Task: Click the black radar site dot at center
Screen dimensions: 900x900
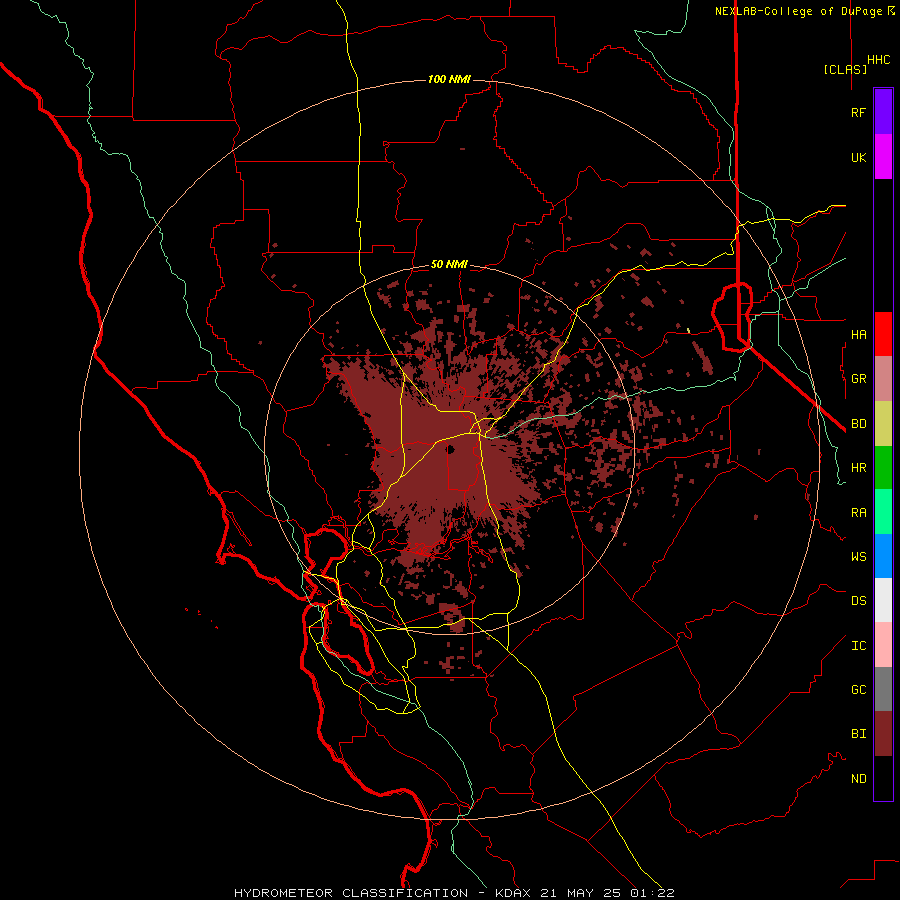Action: pos(450,449)
